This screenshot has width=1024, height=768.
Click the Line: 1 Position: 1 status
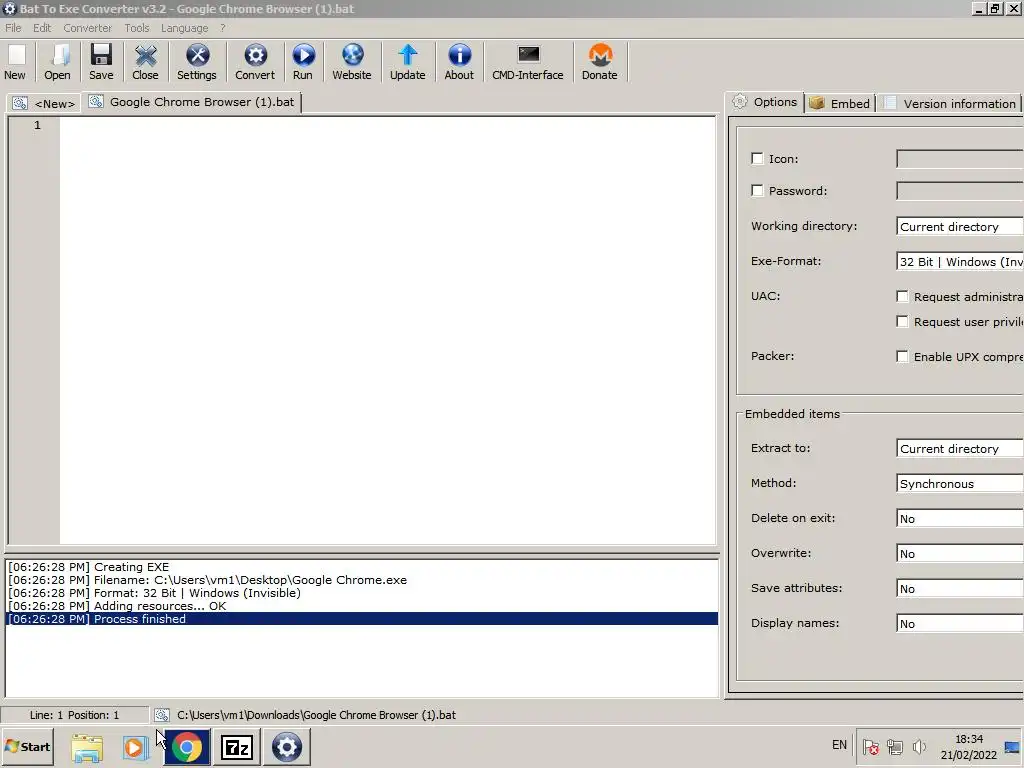[x=74, y=715]
